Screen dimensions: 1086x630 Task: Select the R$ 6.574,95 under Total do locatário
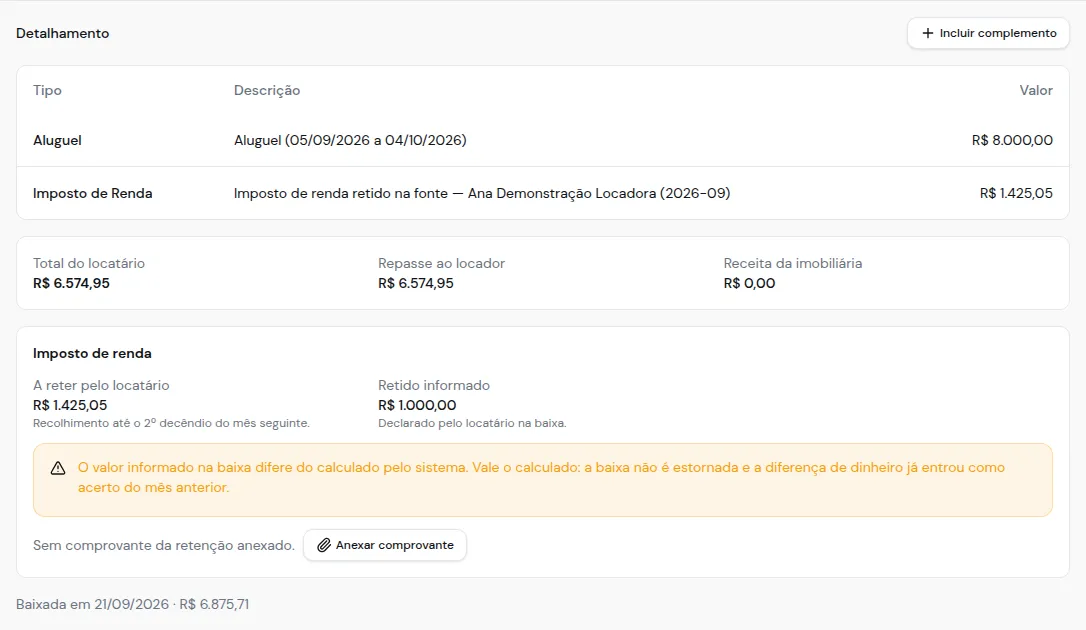(71, 283)
